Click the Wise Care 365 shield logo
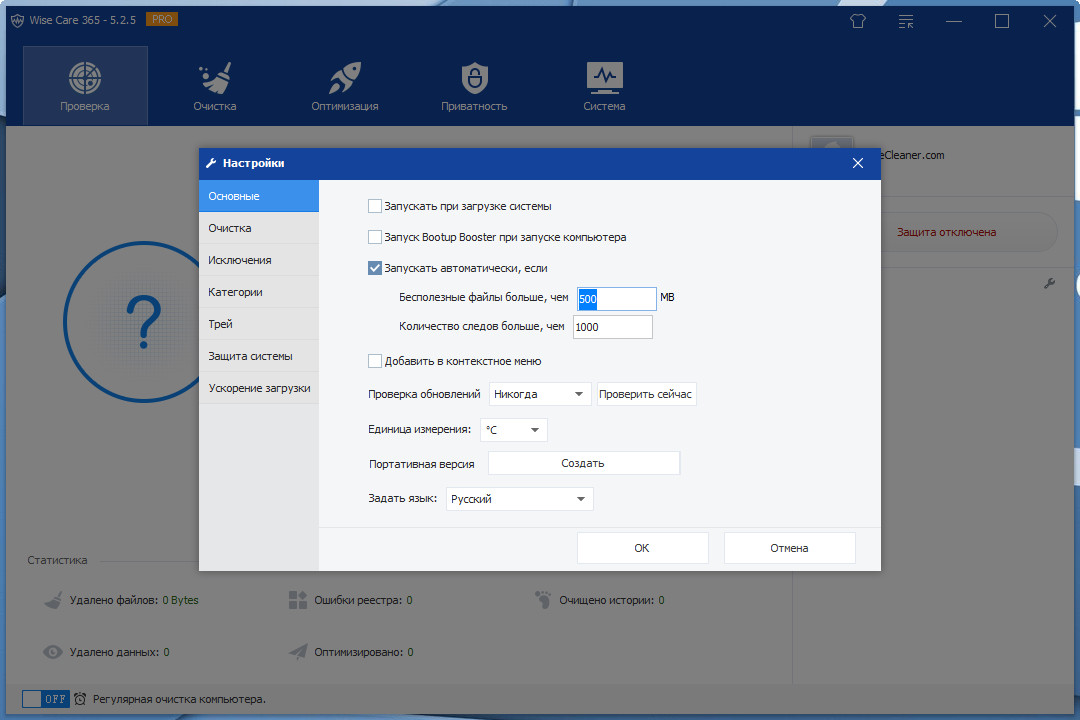This screenshot has width=1080, height=720. coord(17,21)
